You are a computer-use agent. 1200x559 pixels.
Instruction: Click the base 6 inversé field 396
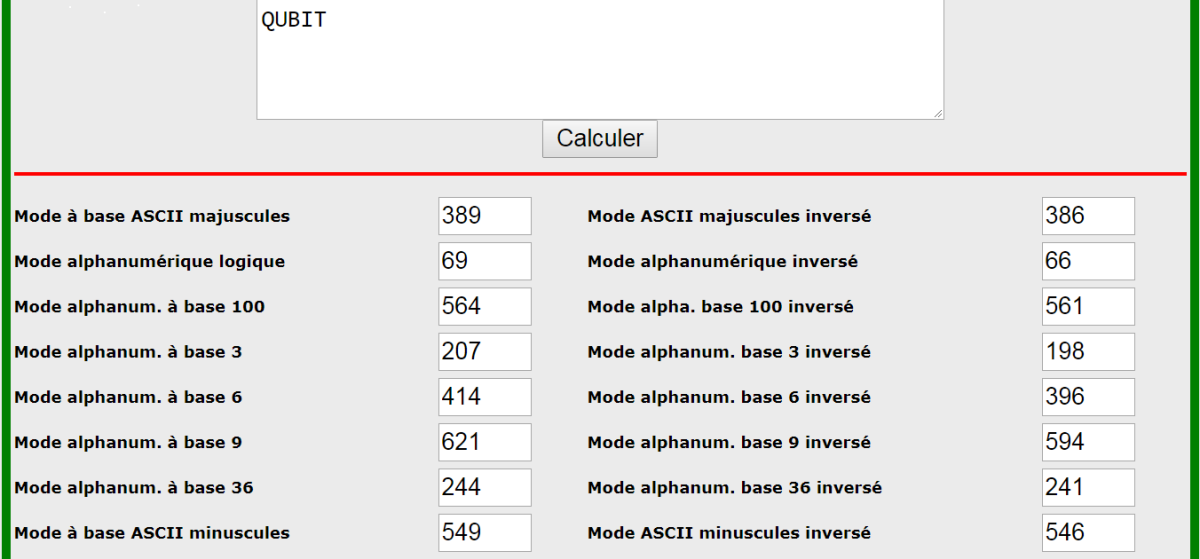pyautogui.click(x=1087, y=397)
